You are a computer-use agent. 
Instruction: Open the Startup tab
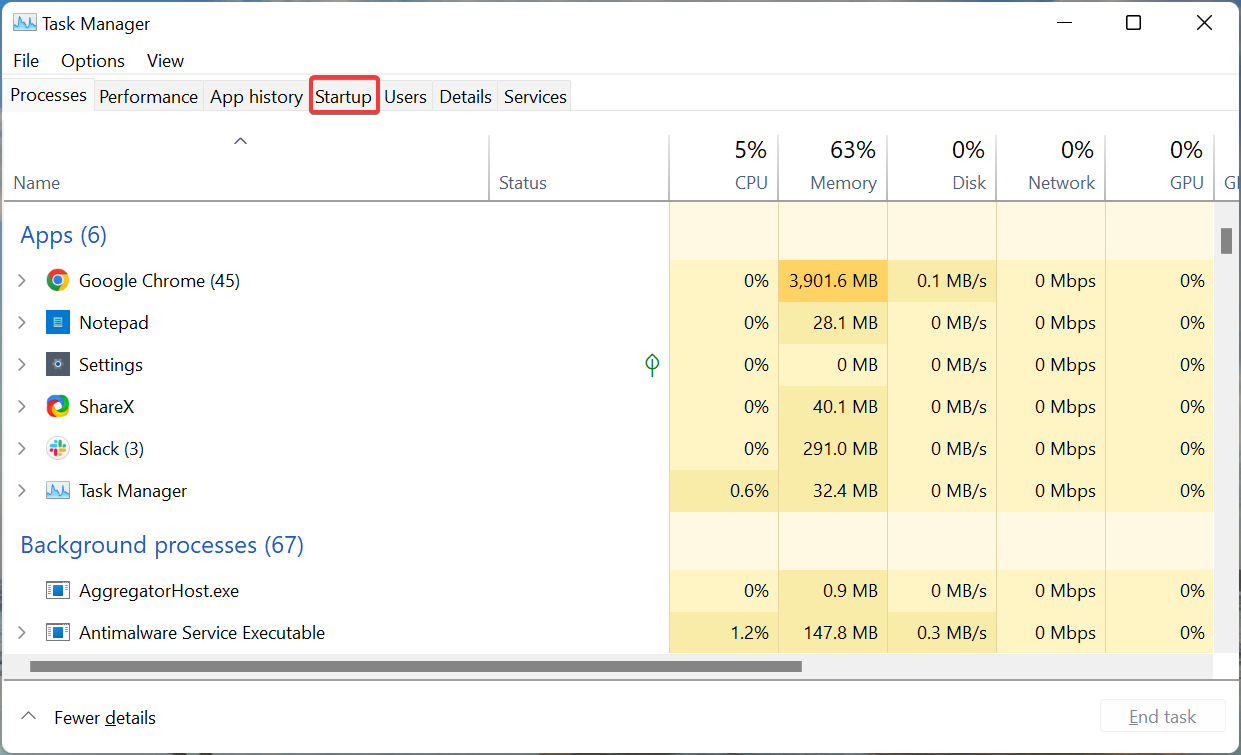(x=343, y=96)
